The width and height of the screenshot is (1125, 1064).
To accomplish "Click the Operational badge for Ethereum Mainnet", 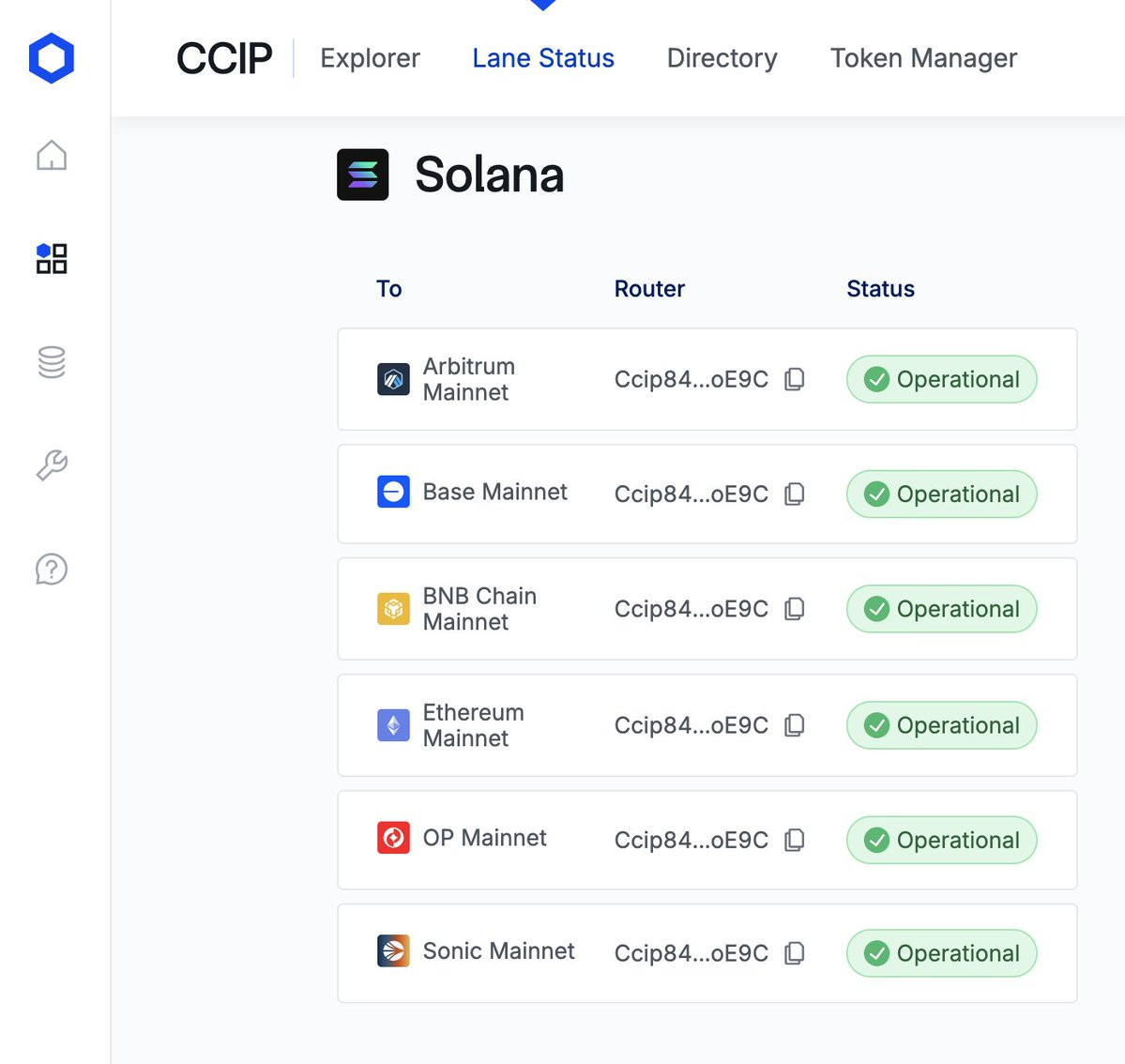I will point(941,724).
